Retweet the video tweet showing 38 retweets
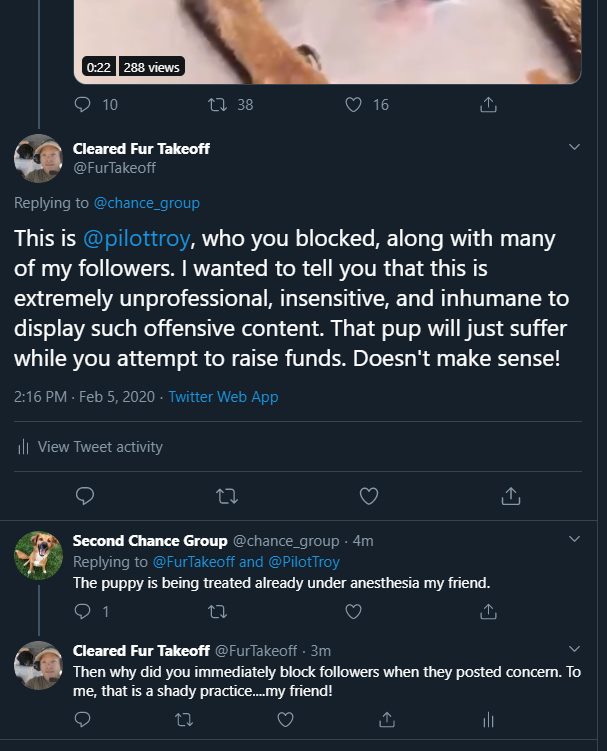Image resolution: width=607 pixels, height=751 pixels. 217,104
